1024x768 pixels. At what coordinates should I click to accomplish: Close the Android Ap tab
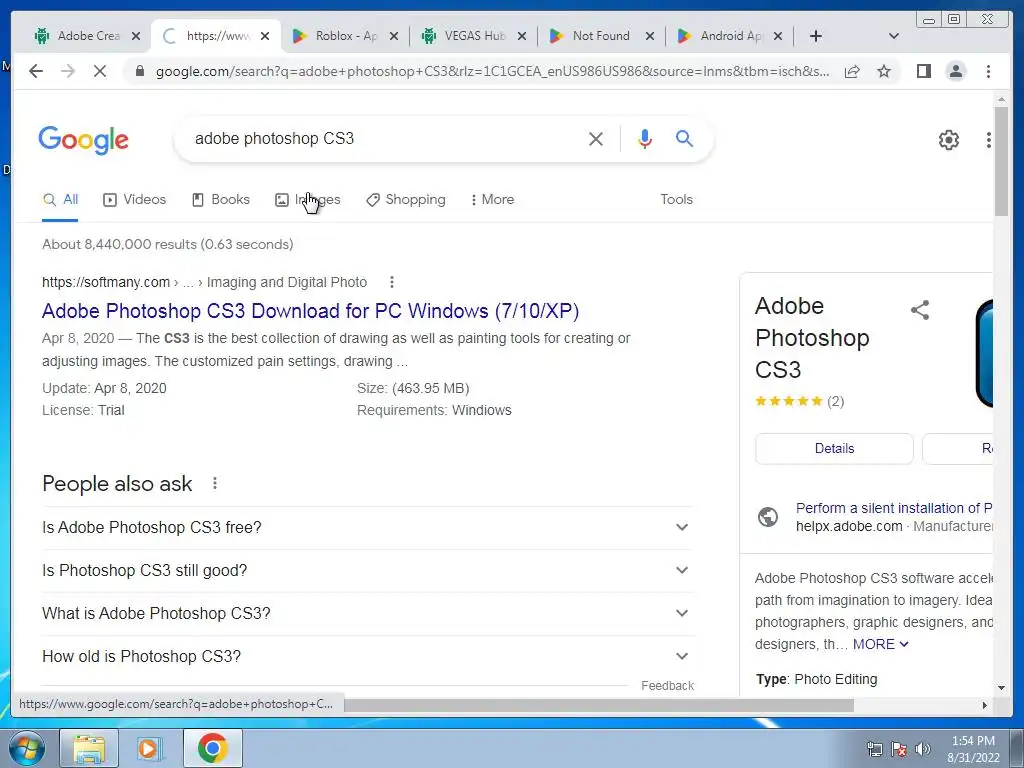coord(778,37)
